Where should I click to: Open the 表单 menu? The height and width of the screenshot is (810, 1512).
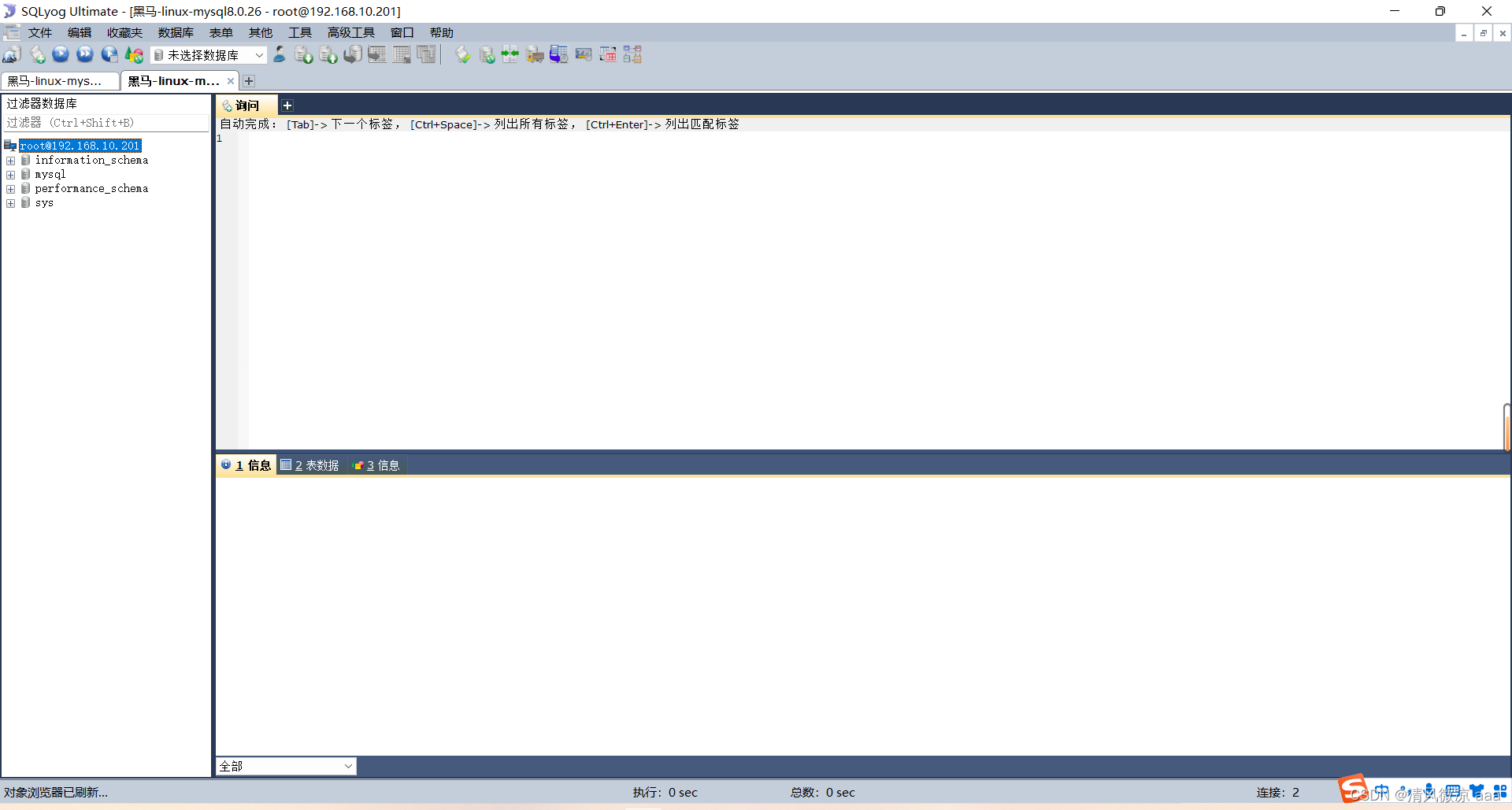(221, 33)
